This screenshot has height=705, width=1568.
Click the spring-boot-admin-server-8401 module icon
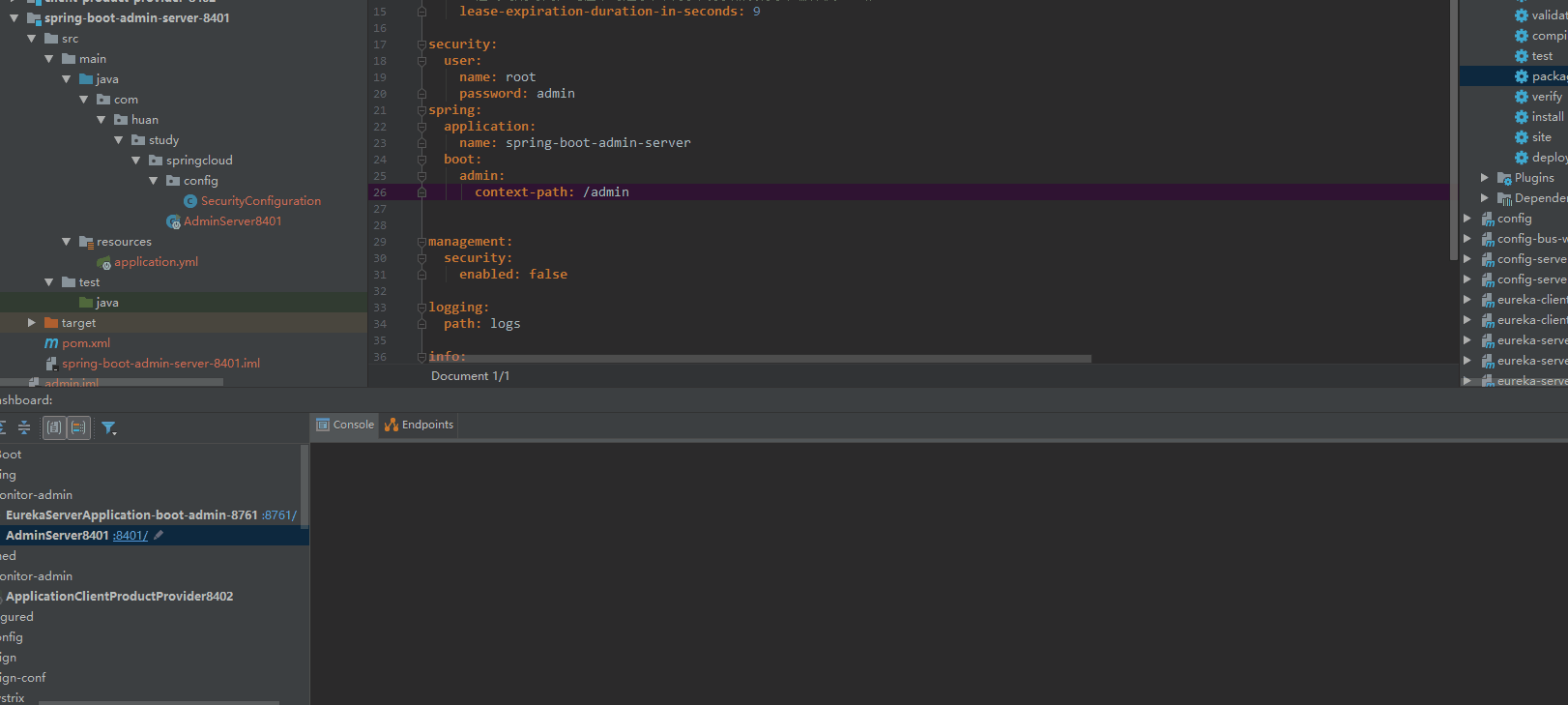[34, 18]
